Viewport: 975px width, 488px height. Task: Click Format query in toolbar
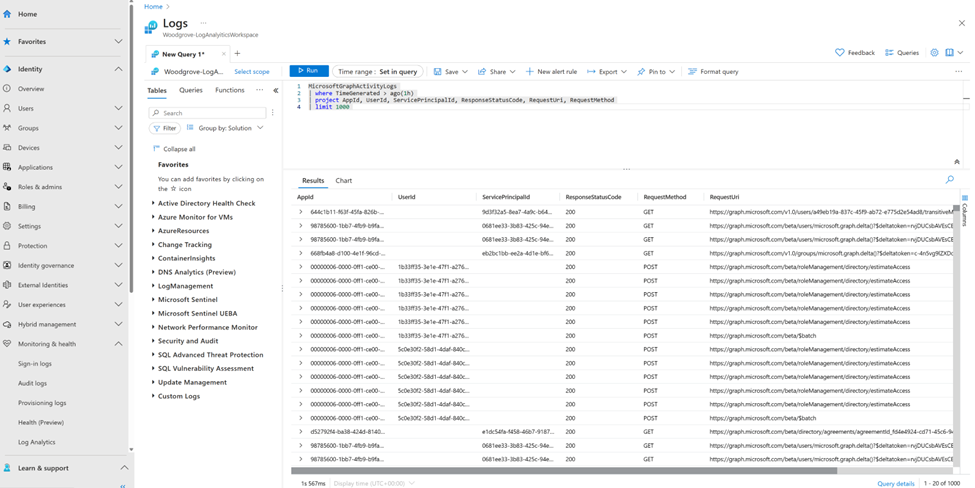[713, 72]
